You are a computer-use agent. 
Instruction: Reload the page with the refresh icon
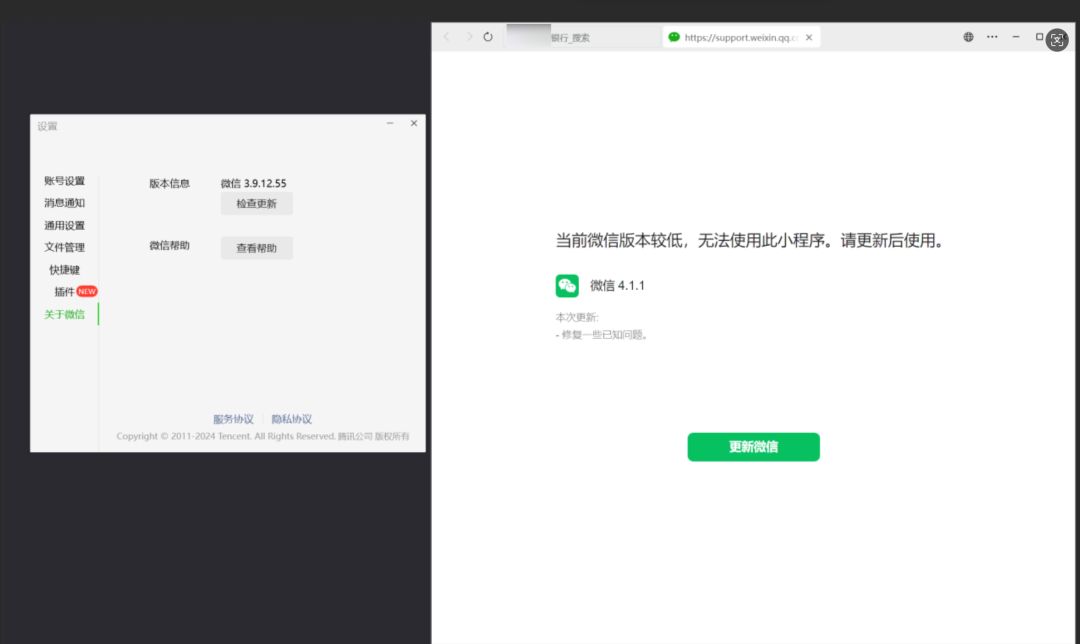[488, 37]
